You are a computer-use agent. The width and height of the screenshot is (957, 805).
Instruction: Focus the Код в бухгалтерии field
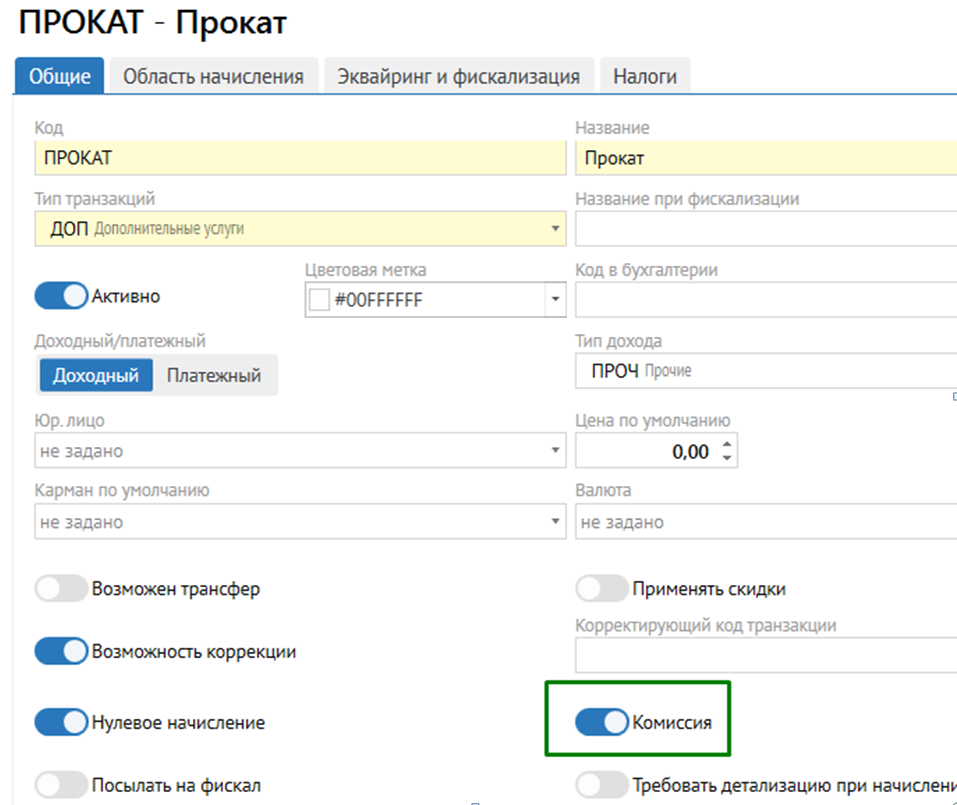[x=765, y=300]
